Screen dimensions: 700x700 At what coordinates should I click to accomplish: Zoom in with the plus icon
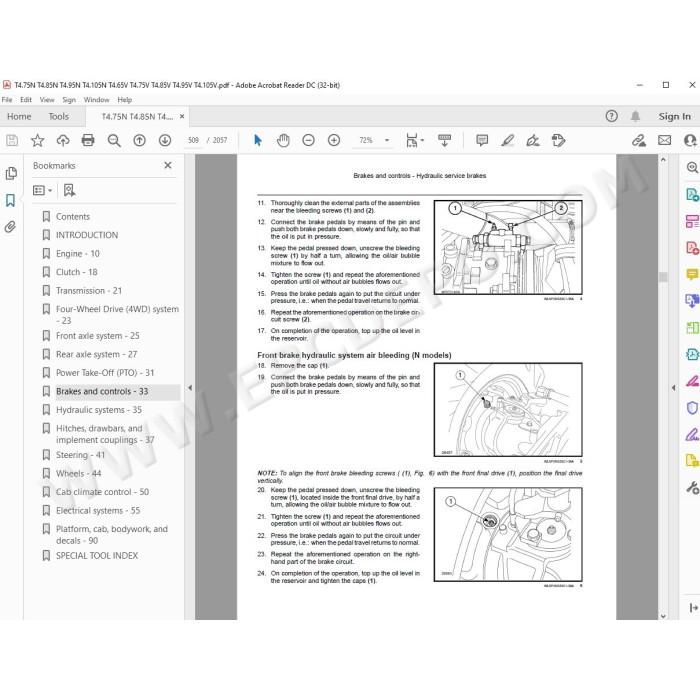[x=334, y=141]
